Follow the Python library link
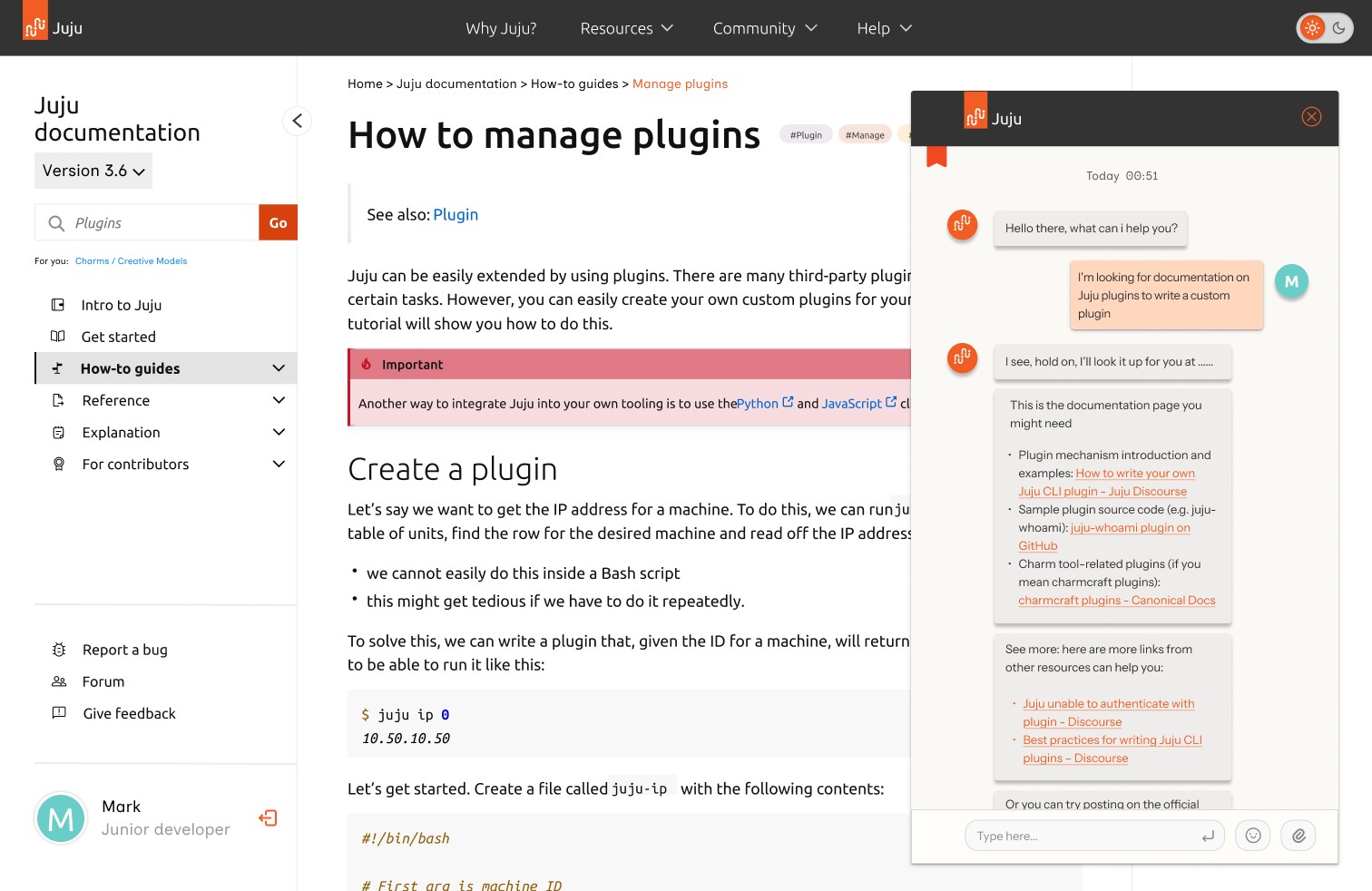 point(758,403)
